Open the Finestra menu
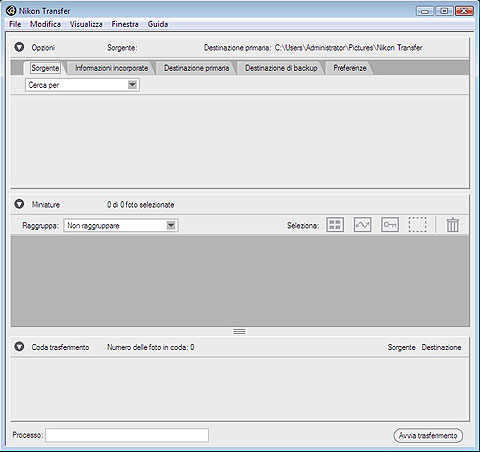Viewport: 480px width, 452px height. point(125,24)
